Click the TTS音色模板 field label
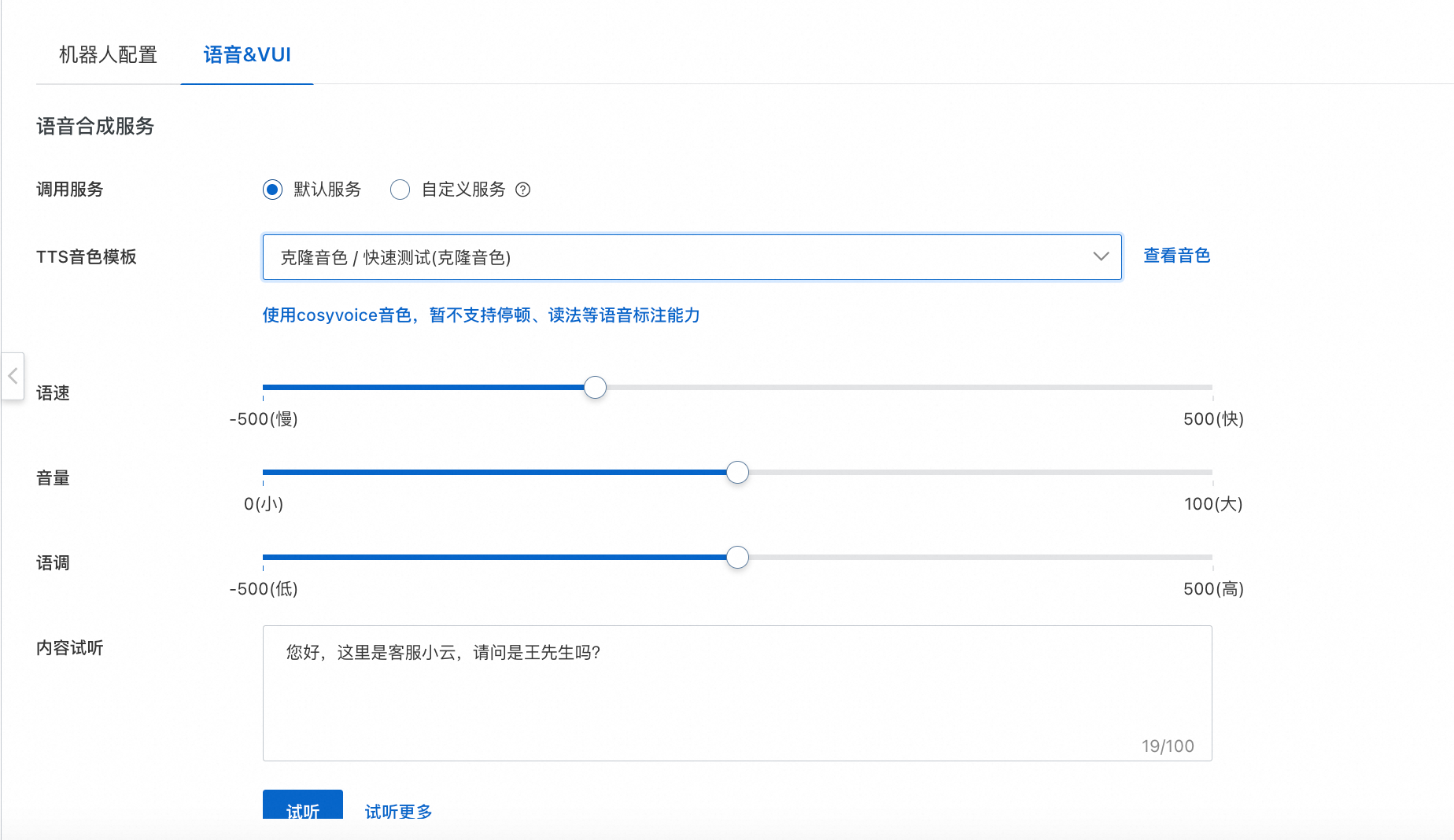1454x840 pixels. tap(87, 257)
